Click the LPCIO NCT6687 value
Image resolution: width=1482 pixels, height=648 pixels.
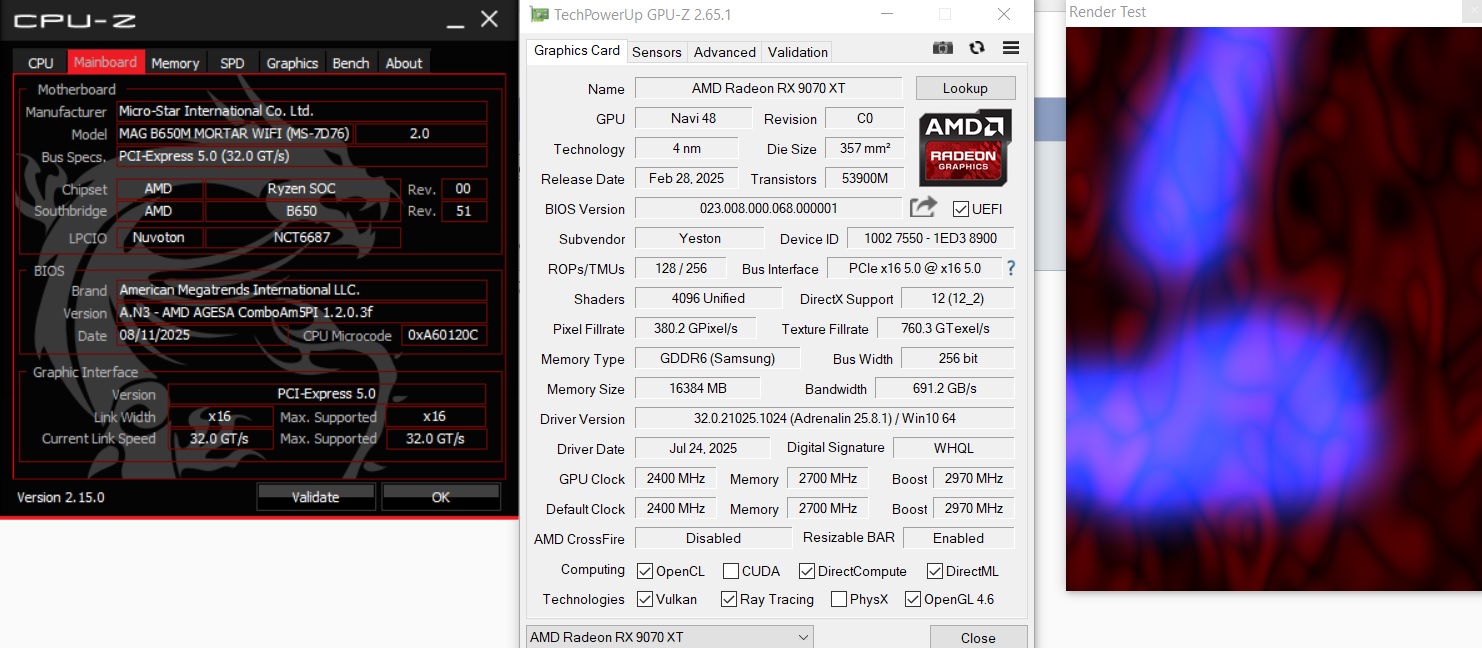click(302, 237)
